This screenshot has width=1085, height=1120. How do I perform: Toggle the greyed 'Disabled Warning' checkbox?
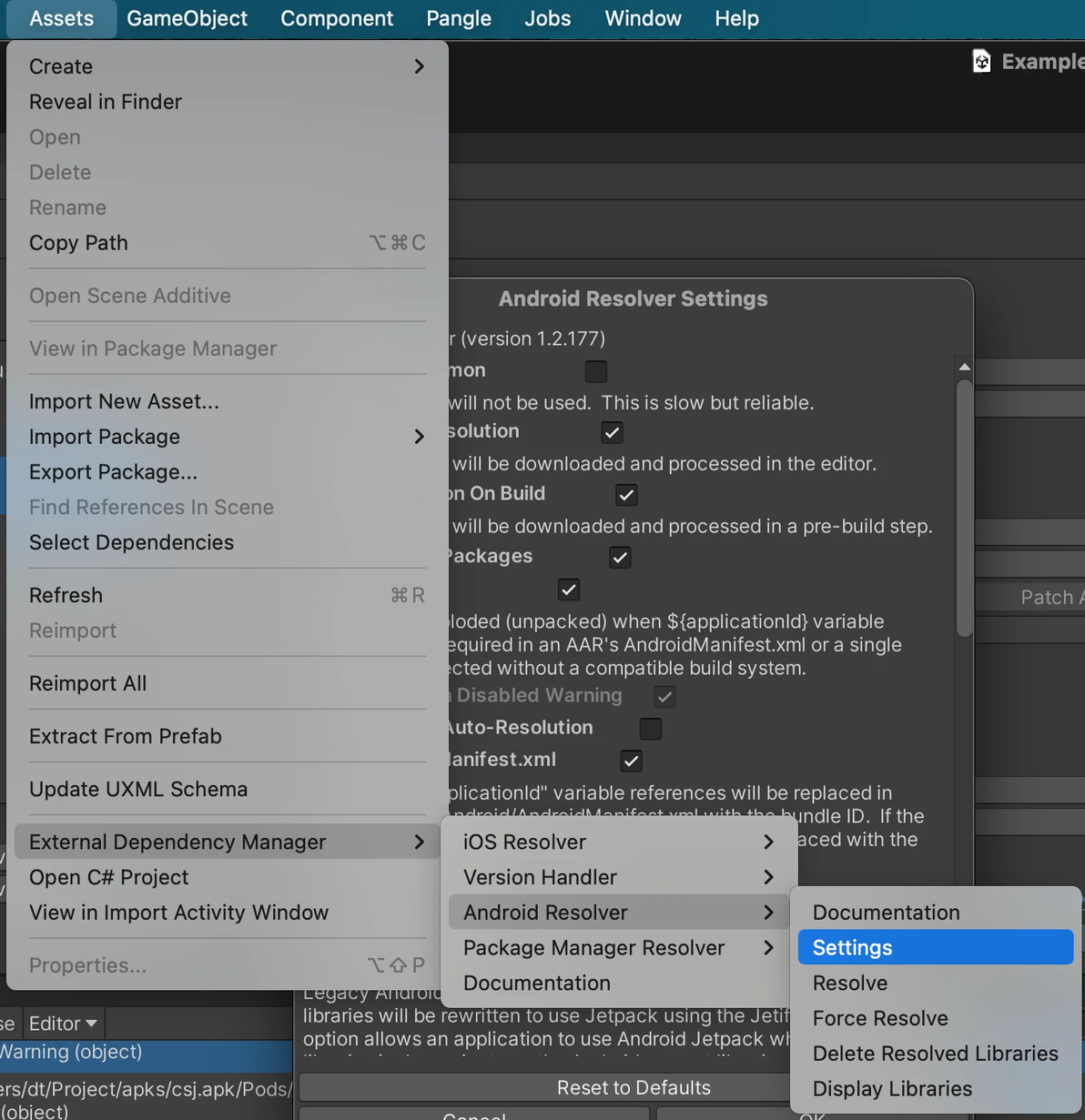click(x=664, y=697)
